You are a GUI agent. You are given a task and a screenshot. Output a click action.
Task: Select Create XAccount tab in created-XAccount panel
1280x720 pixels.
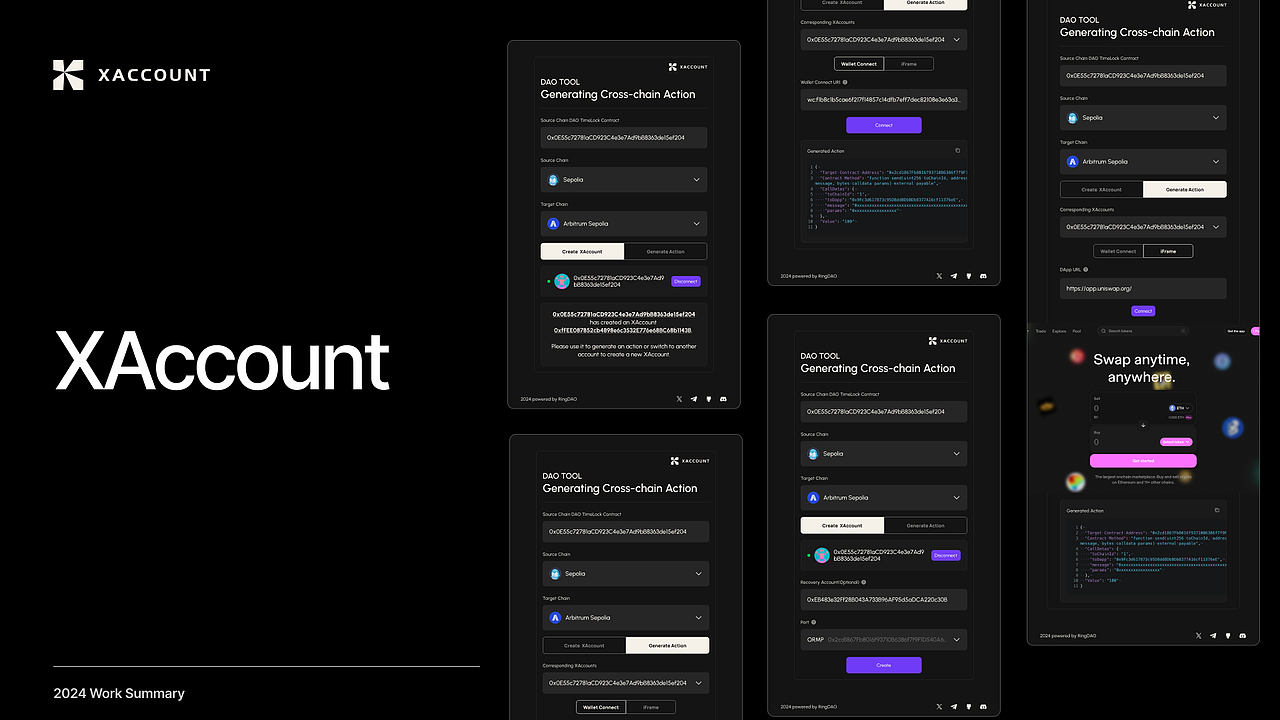(582, 252)
